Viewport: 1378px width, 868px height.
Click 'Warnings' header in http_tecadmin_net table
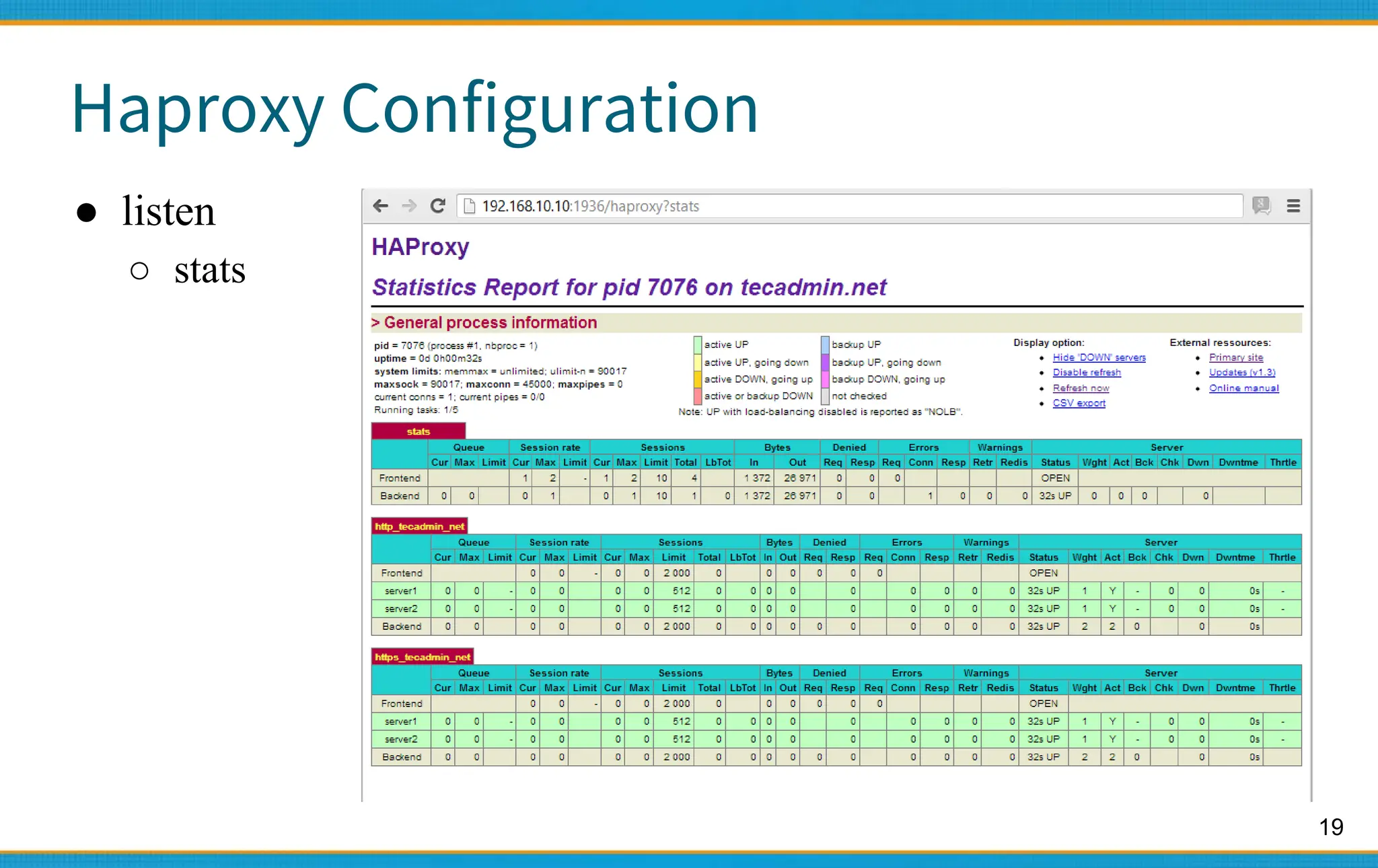pyautogui.click(x=986, y=542)
